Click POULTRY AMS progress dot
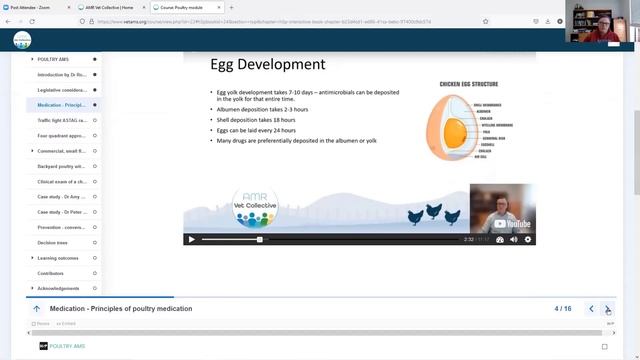 tap(95, 59)
